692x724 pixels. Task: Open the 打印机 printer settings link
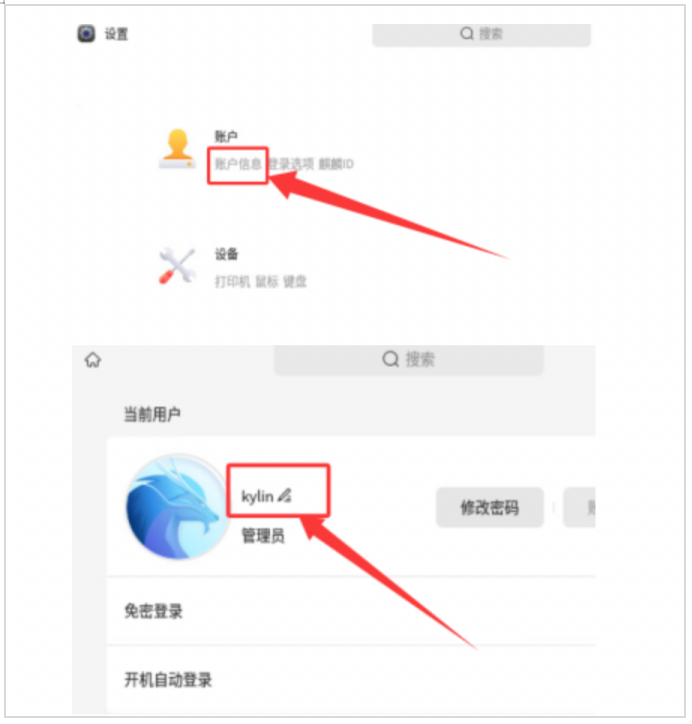[234, 283]
